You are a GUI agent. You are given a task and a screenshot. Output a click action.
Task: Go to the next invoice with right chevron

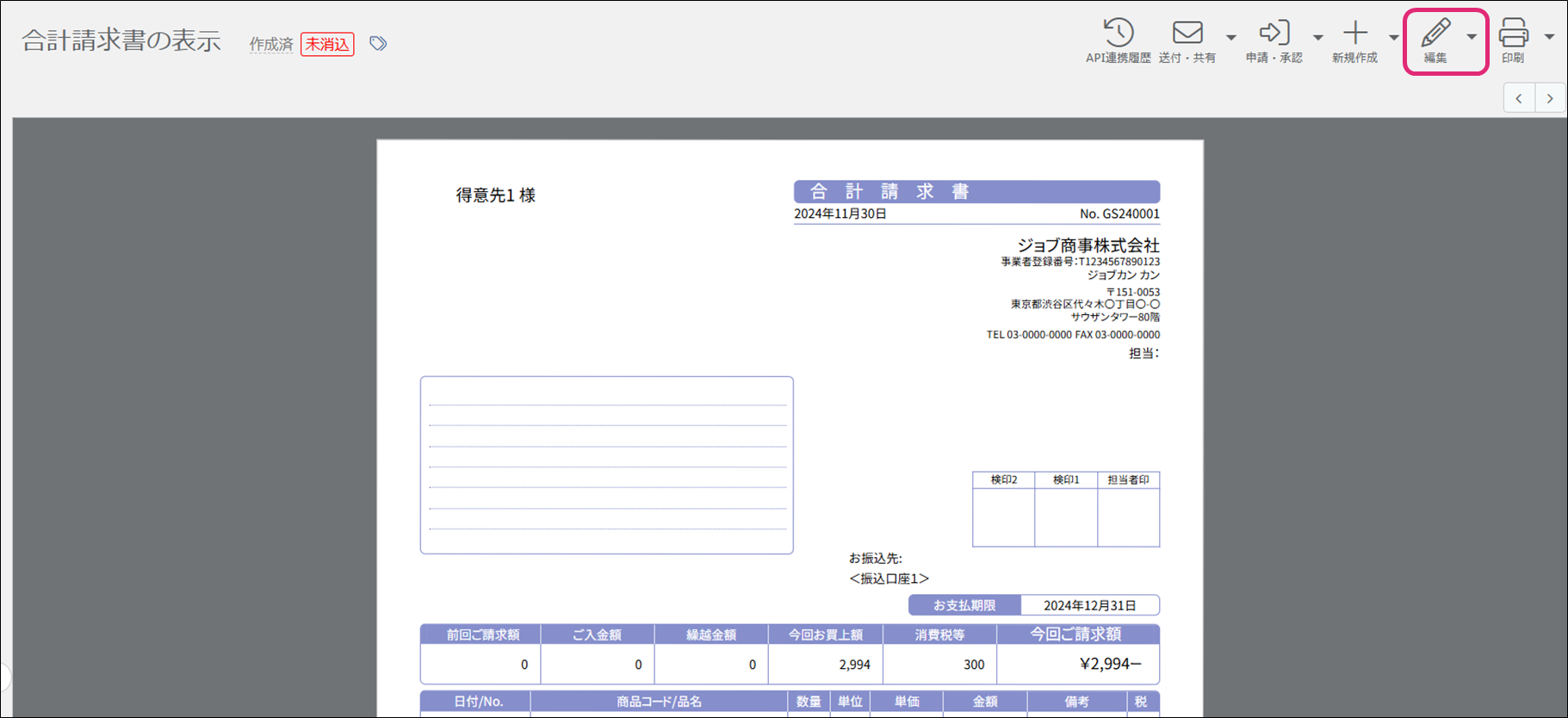click(1550, 98)
